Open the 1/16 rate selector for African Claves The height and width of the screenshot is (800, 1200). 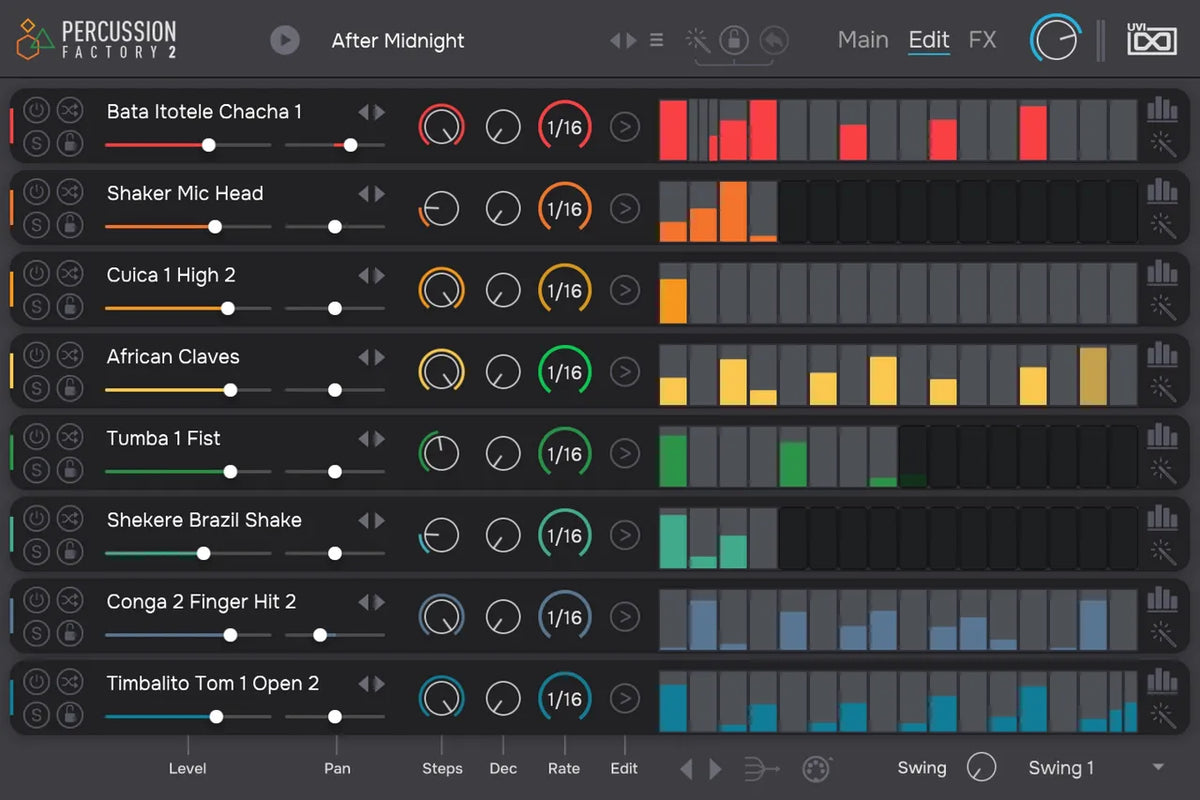click(565, 372)
